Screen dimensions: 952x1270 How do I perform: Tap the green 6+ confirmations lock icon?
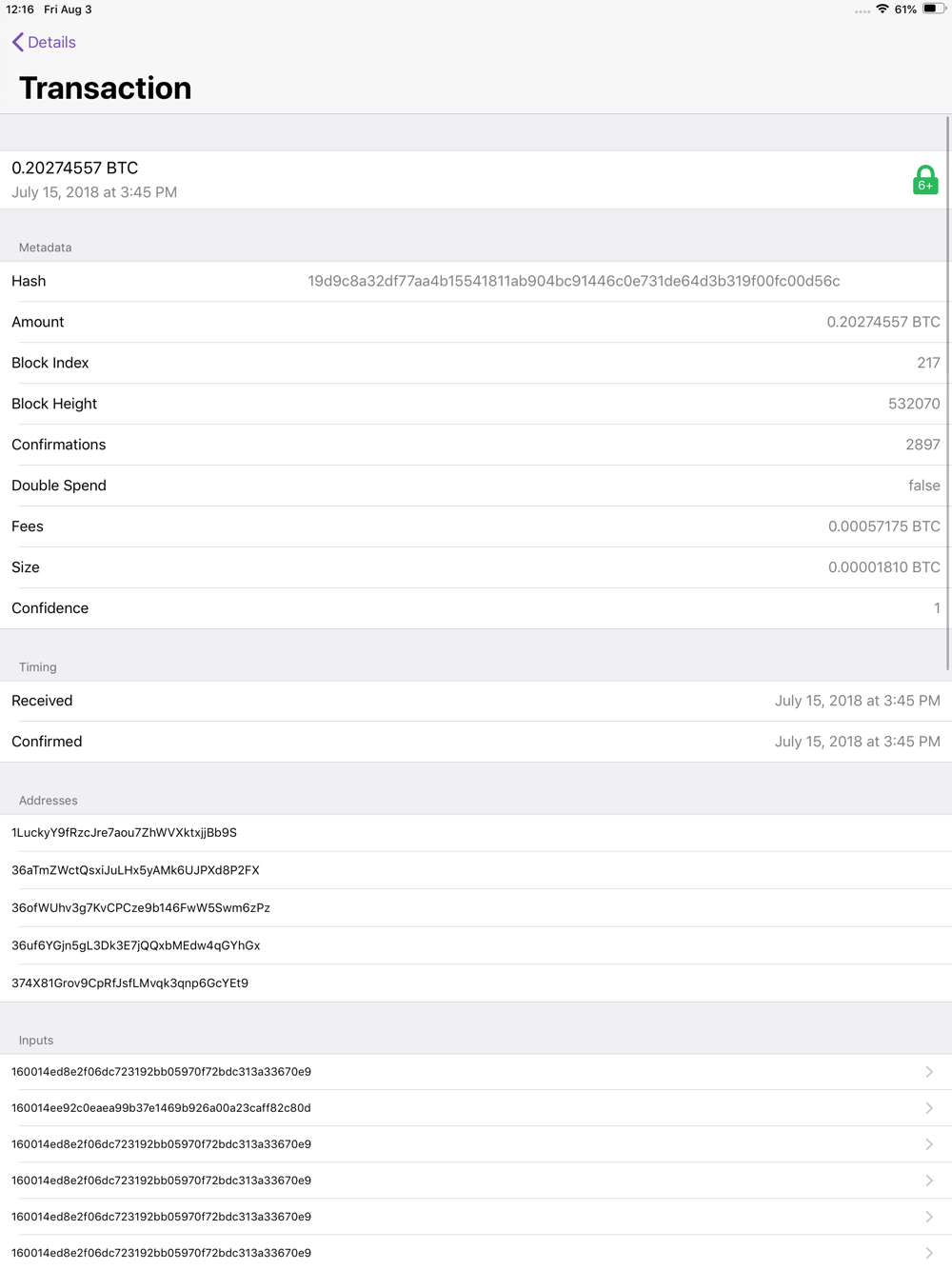[x=925, y=180]
